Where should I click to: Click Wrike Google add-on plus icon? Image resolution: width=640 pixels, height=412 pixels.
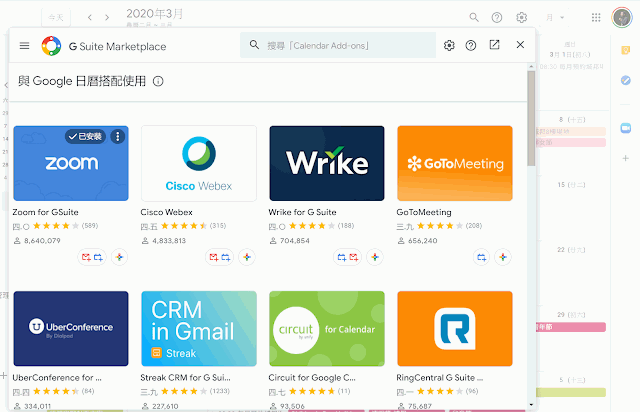pyautogui.click(x=375, y=257)
